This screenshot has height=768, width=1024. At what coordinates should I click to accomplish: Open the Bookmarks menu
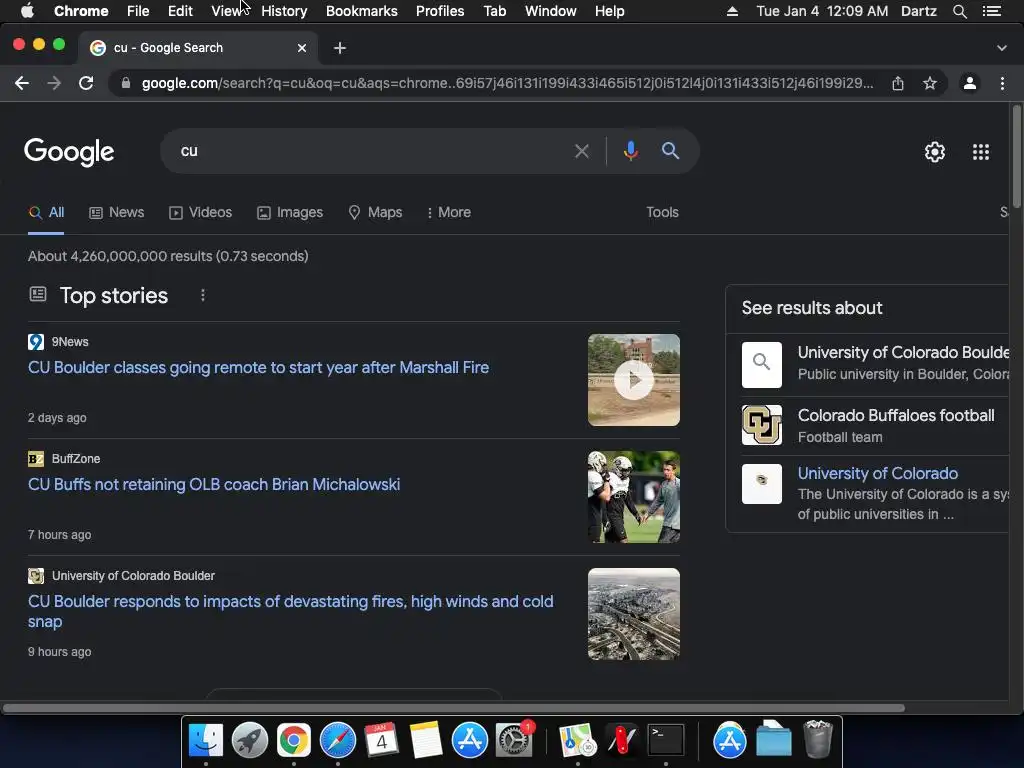(x=362, y=11)
